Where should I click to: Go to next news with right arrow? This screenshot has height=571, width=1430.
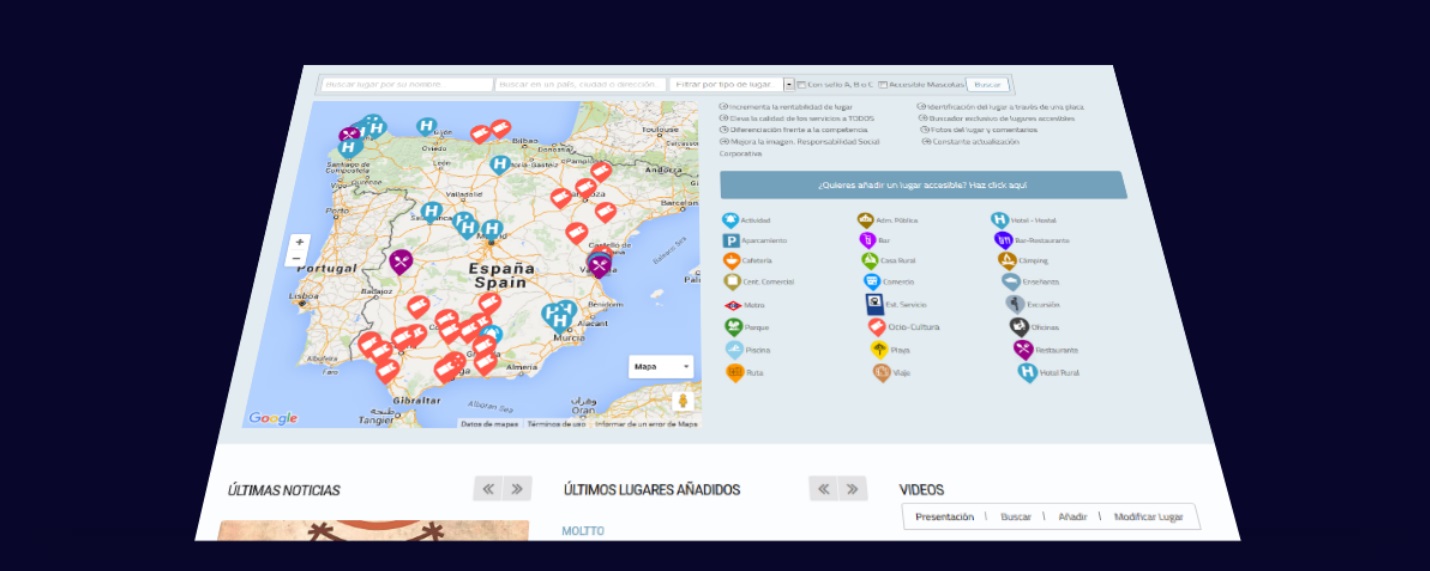517,489
